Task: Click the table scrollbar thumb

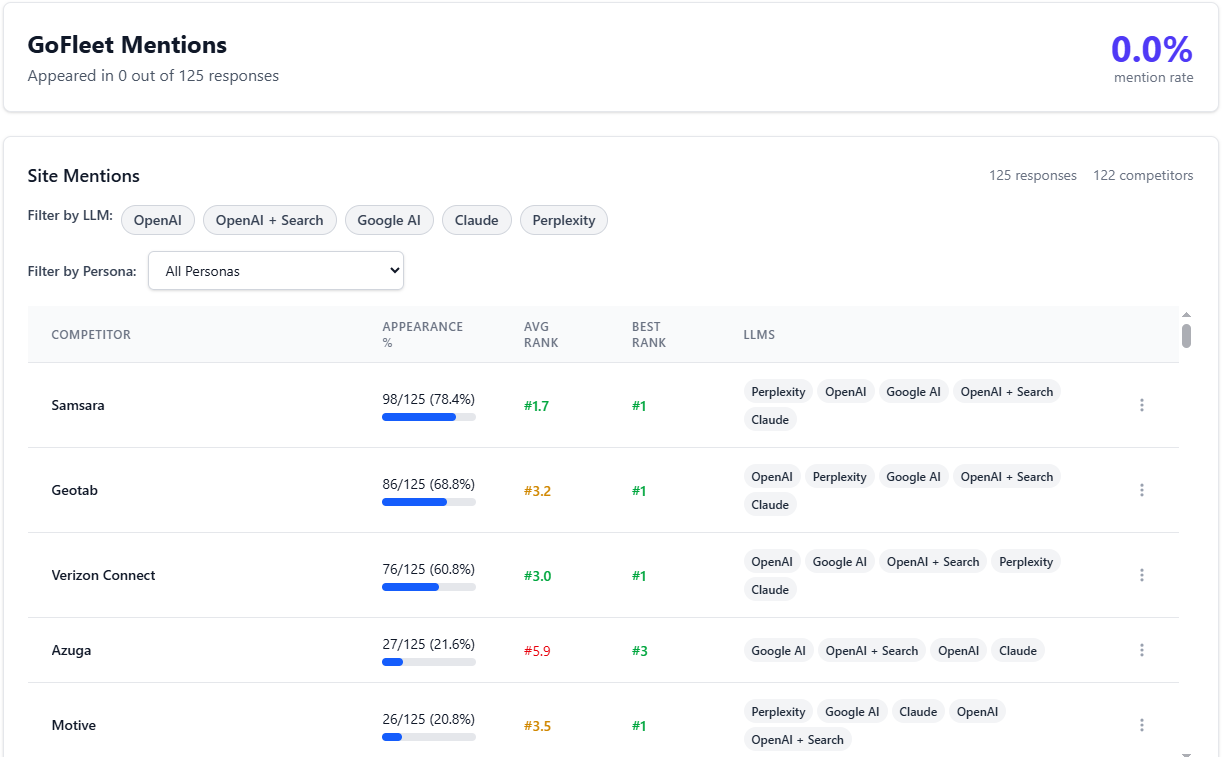Action: (1186, 336)
